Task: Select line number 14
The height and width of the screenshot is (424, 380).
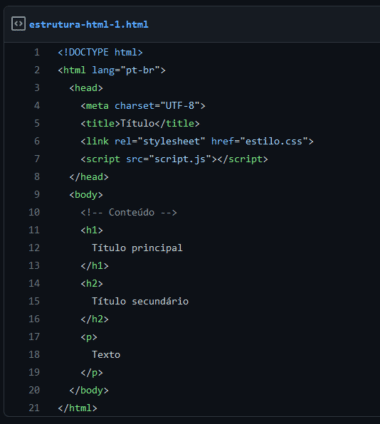Action: 34,283
